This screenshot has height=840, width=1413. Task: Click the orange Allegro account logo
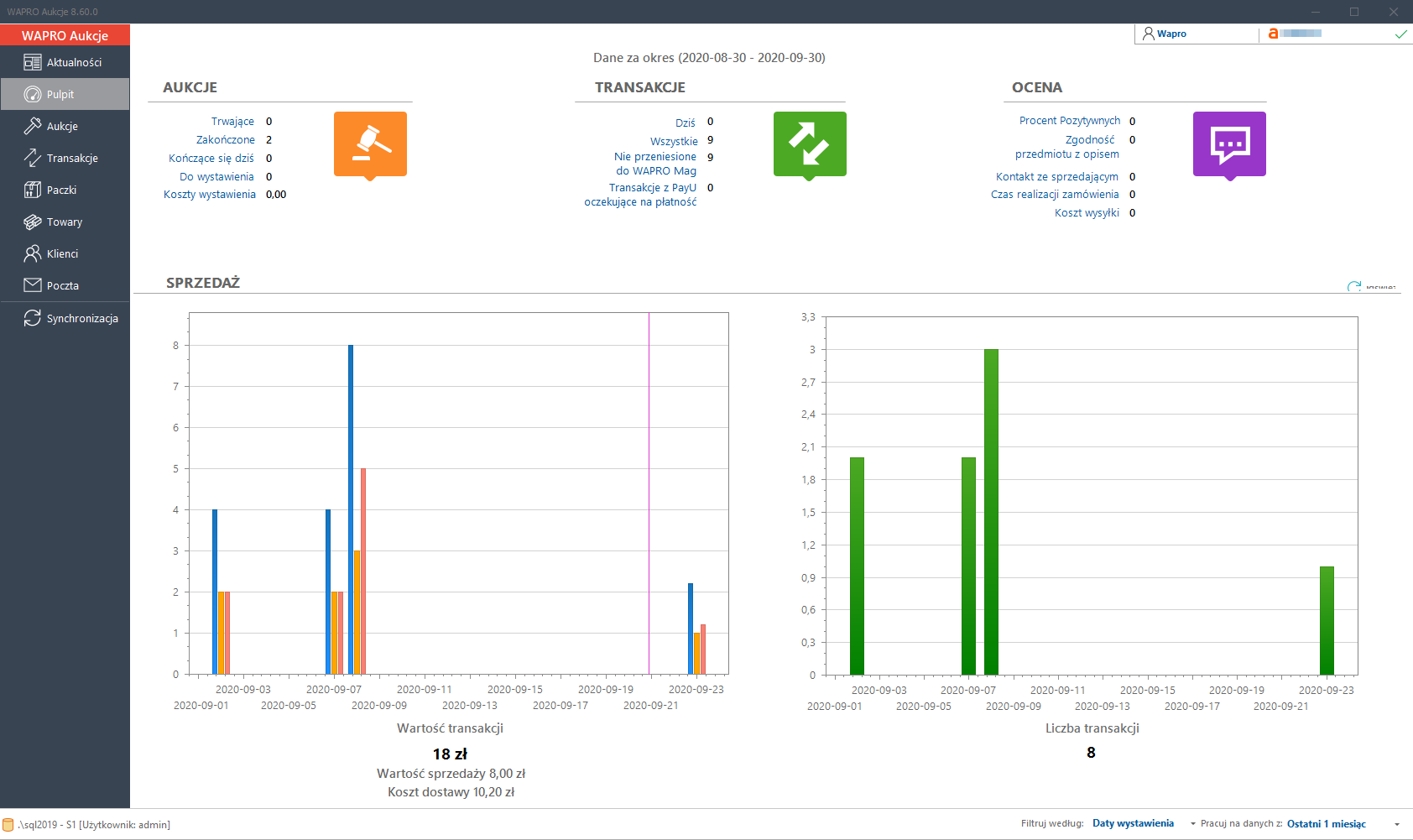coord(1273,34)
